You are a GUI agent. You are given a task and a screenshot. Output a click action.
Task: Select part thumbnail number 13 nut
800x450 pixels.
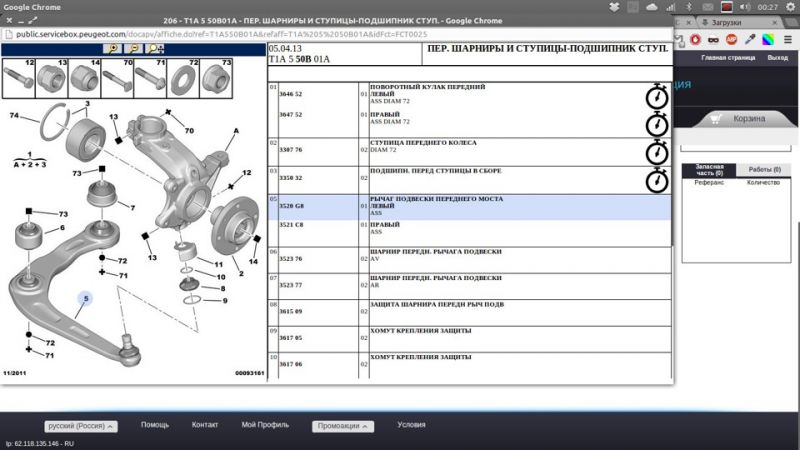52,78
